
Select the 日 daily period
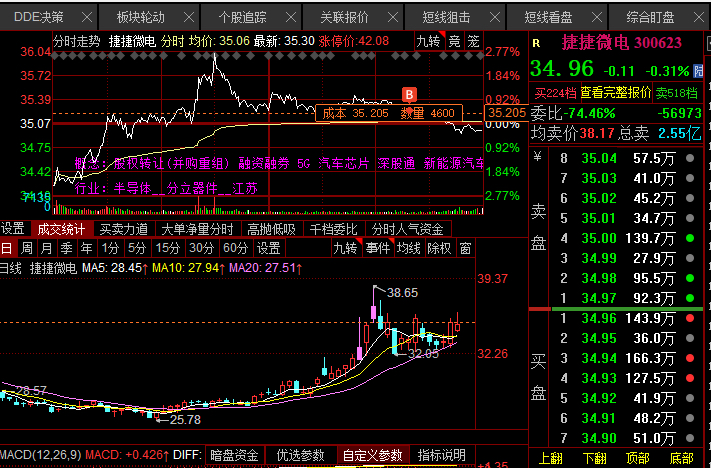(x=7, y=249)
